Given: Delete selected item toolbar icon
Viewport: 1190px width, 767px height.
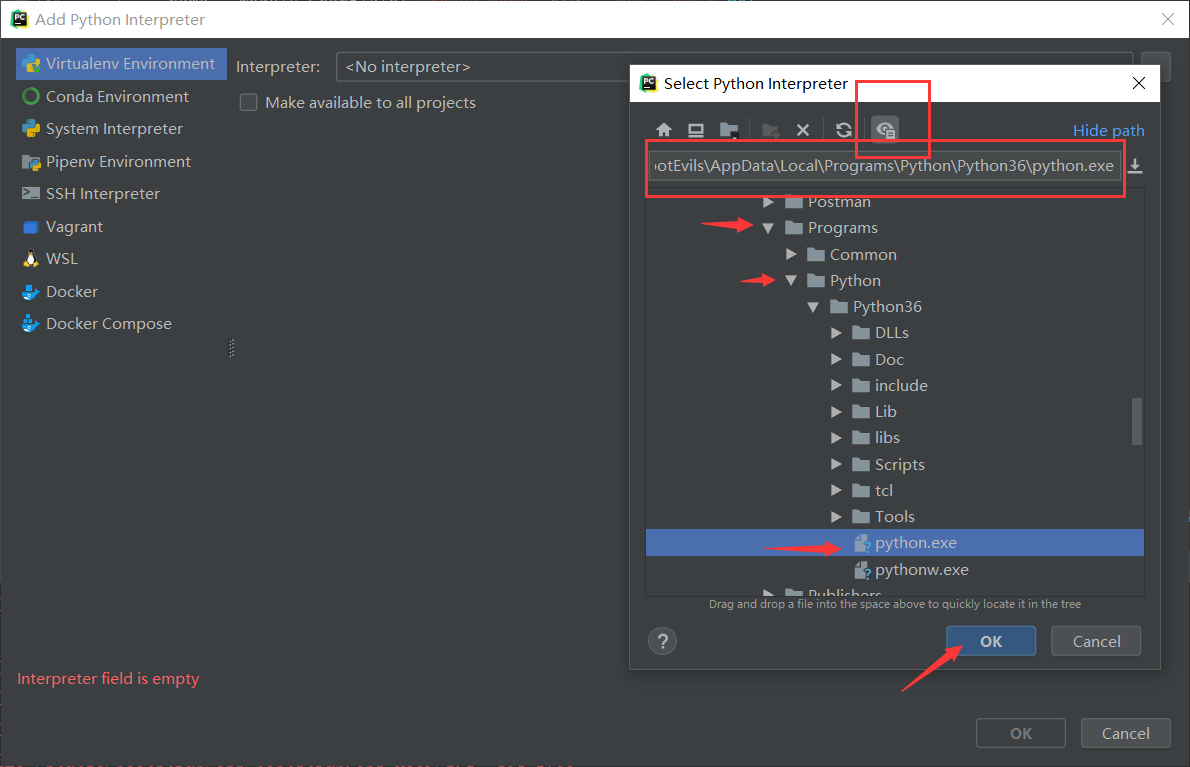Looking at the screenshot, I should [x=803, y=130].
